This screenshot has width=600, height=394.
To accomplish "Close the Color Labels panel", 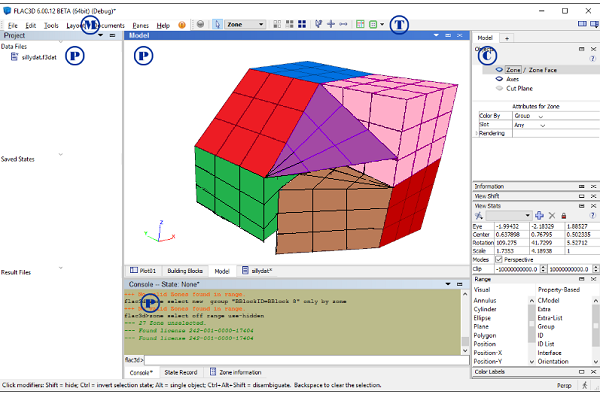I will click(x=593, y=372).
